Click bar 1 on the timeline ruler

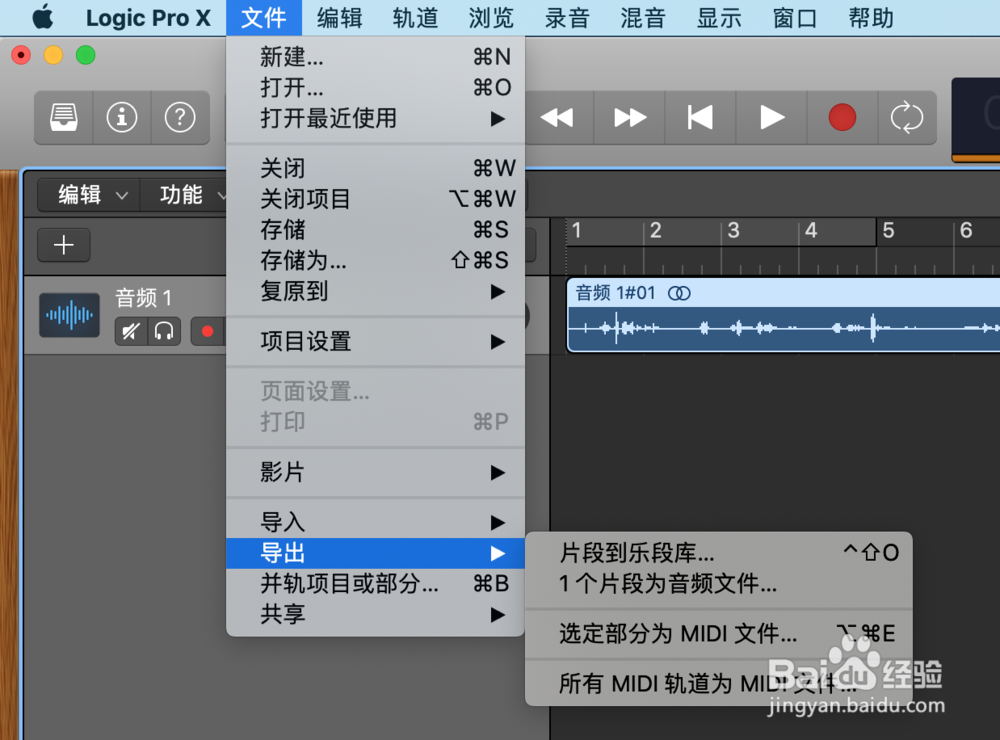click(x=577, y=230)
